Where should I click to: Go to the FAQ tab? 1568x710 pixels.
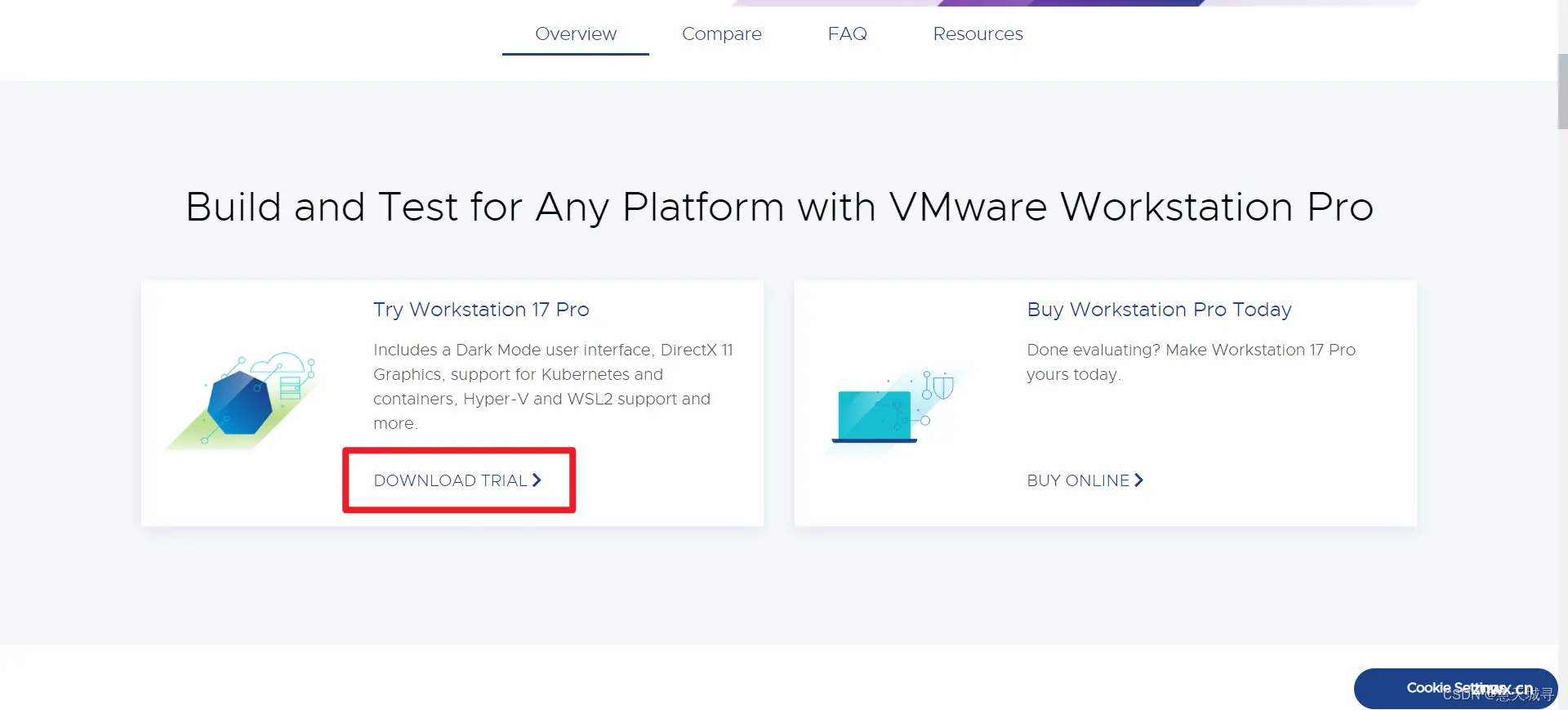(848, 34)
